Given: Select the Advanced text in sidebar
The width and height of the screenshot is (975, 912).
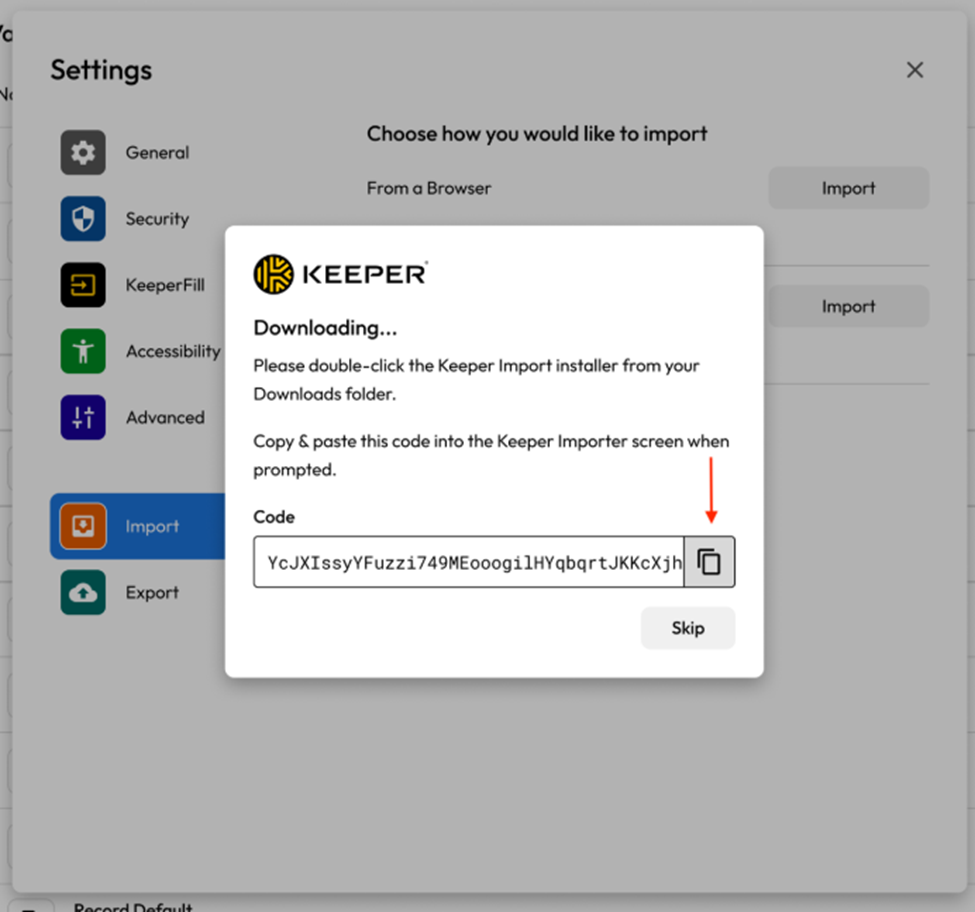Looking at the screenshot, I should tap(165, 417).
